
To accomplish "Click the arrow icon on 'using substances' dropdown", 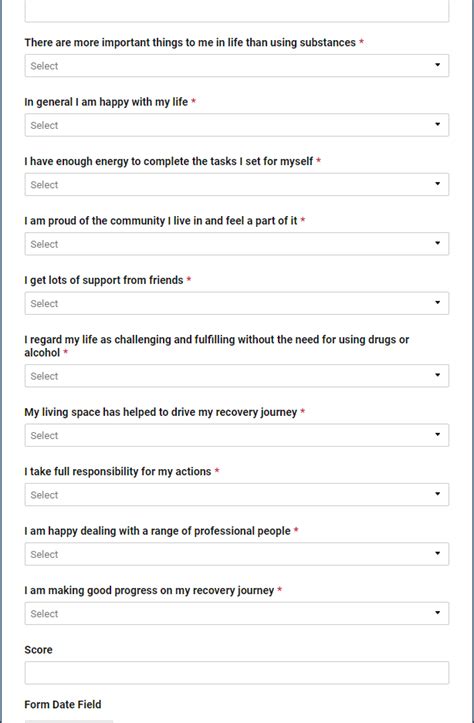I will pos(438,65).
